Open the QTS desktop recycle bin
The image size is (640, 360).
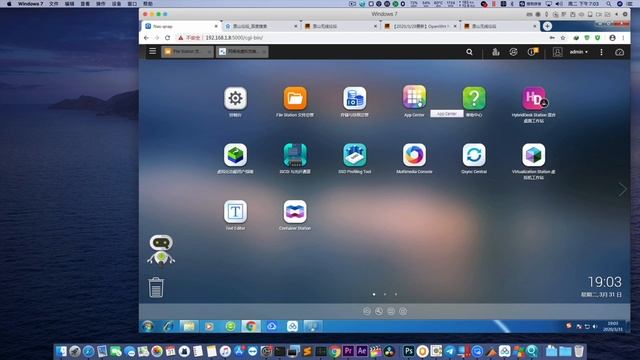pyautogui.click(x=156, y=287)
